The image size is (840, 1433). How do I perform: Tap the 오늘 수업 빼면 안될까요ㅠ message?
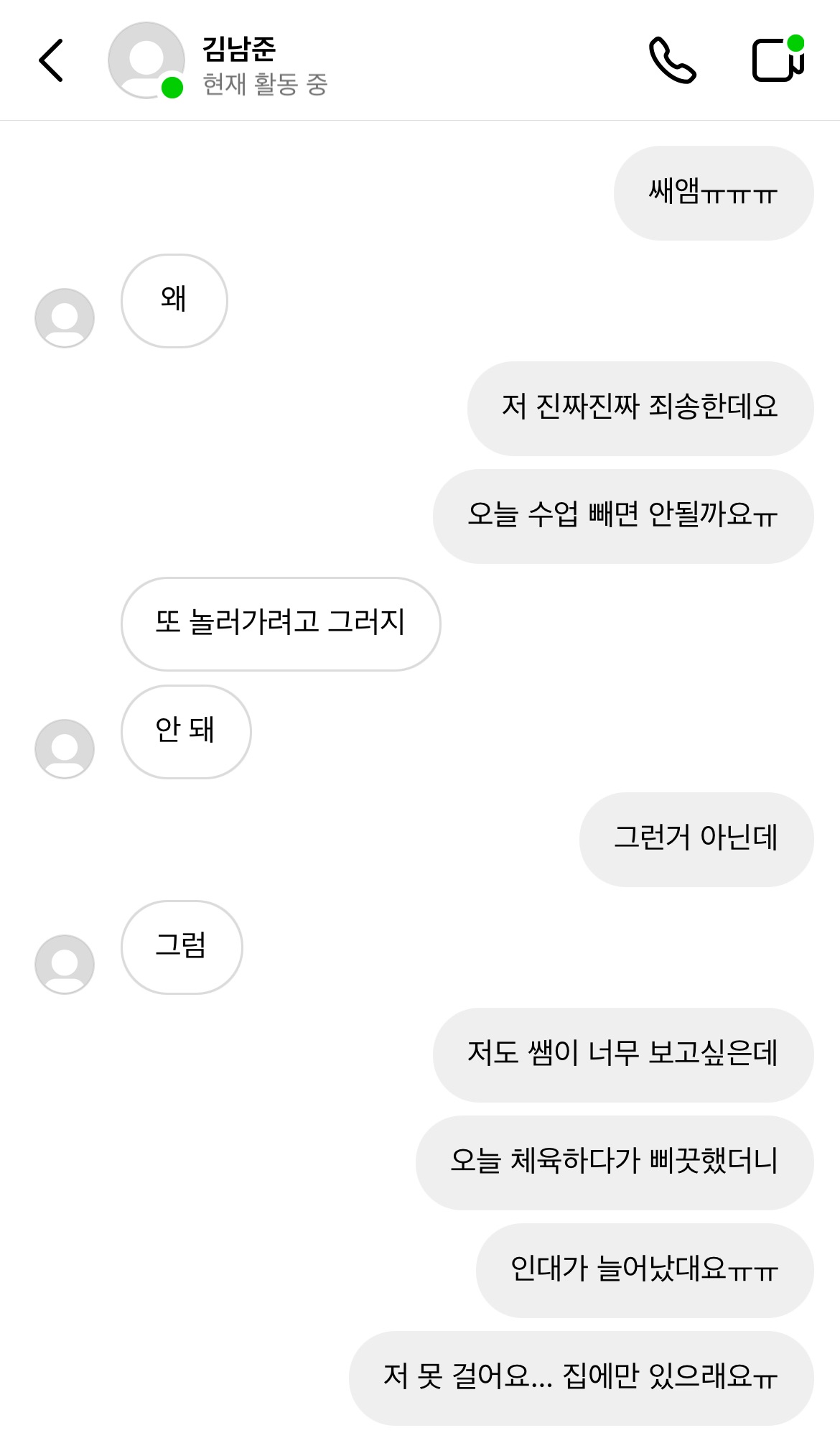click(x=622, y=516)
